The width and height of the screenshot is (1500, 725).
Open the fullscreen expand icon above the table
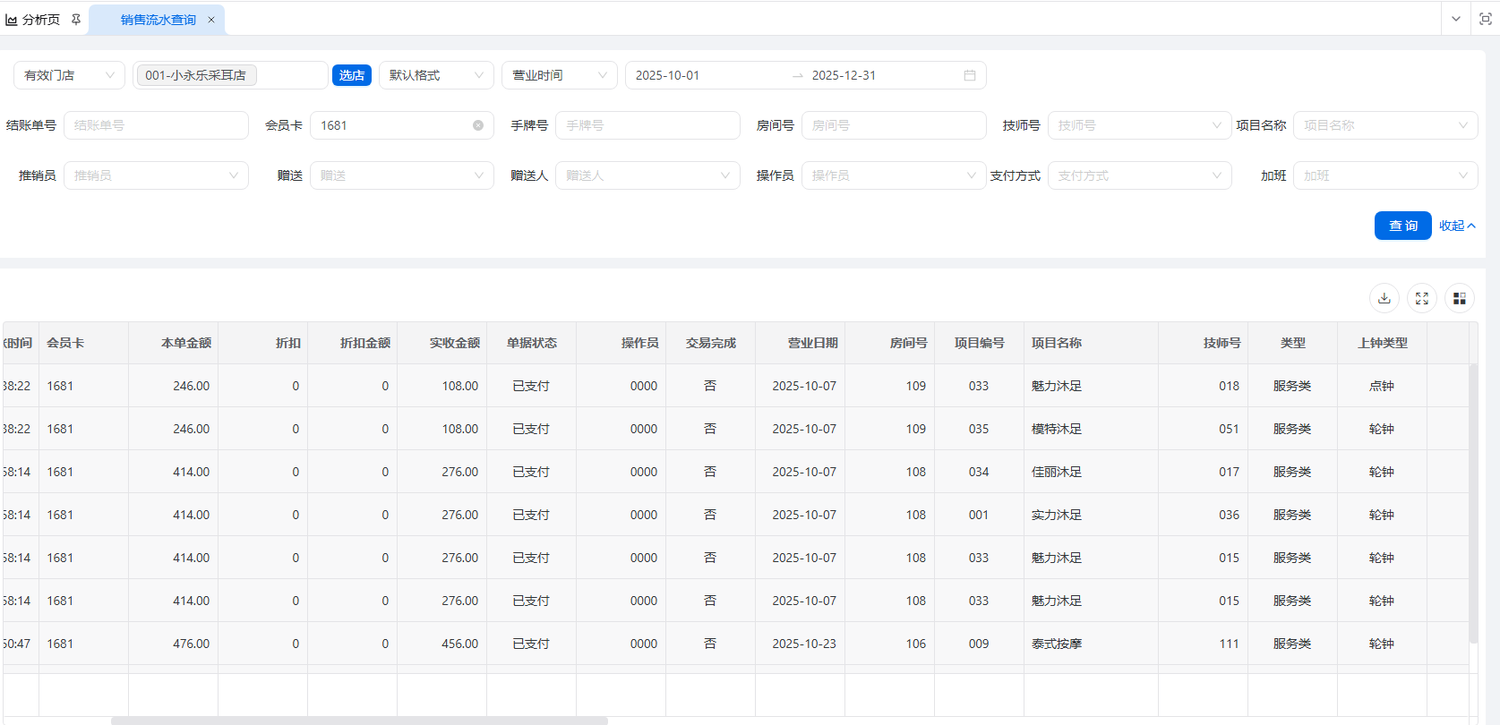(1421, 297)
